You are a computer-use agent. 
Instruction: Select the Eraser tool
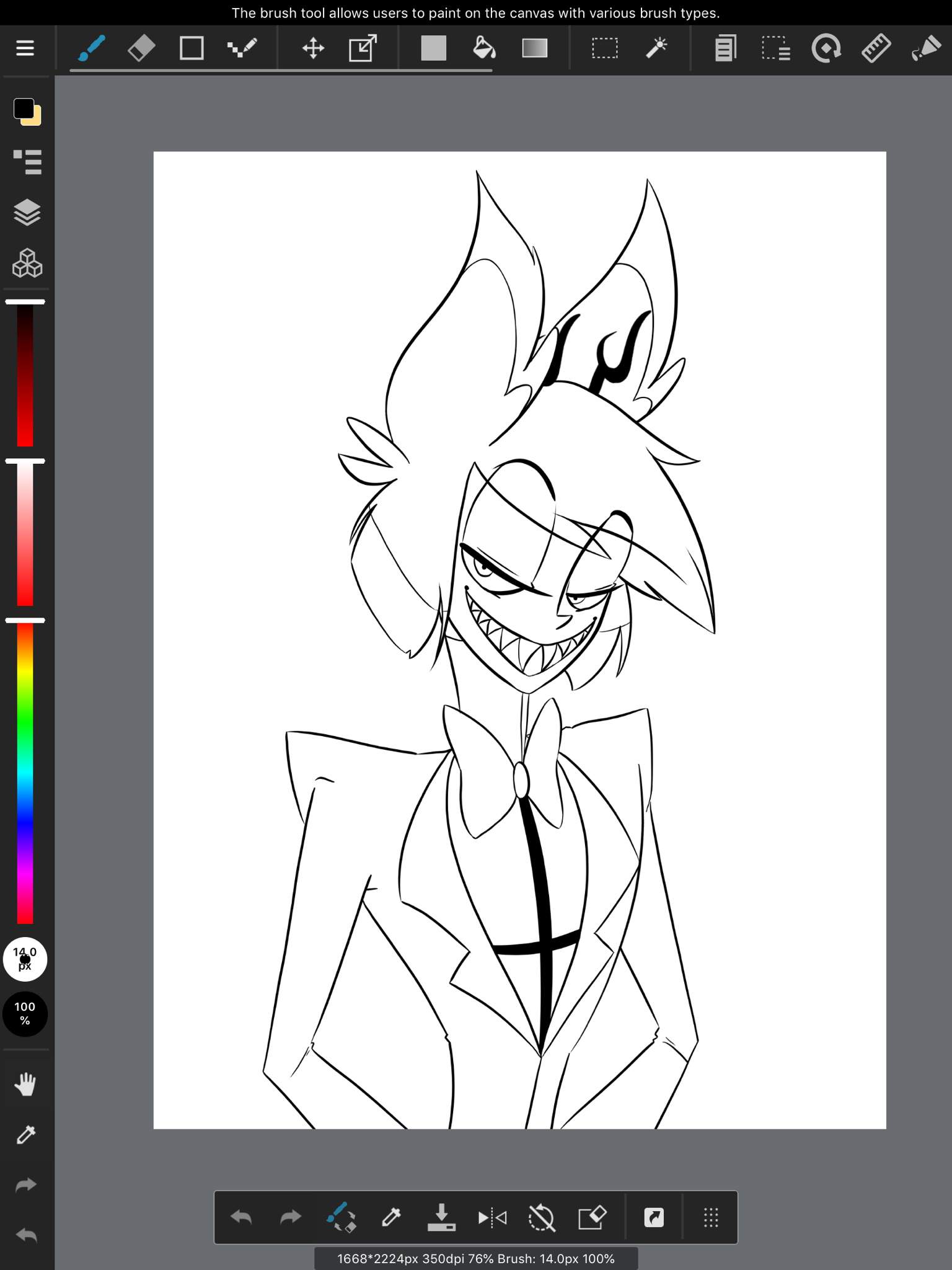click(141, 48)
